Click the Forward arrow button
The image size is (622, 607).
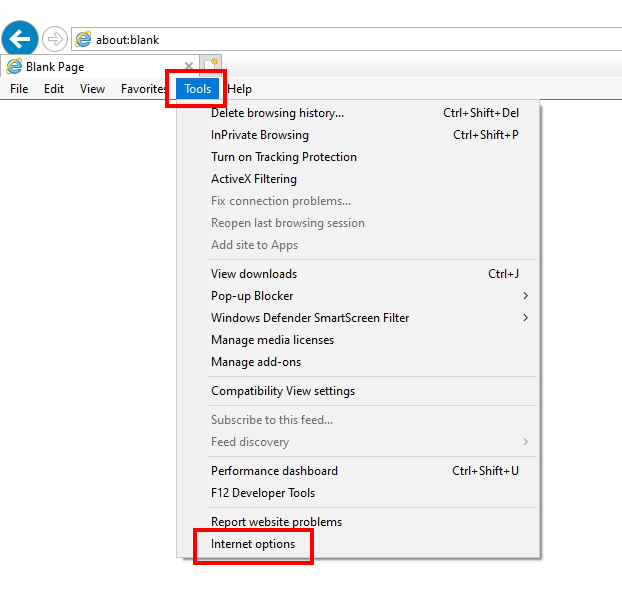(x=55, y=39)
